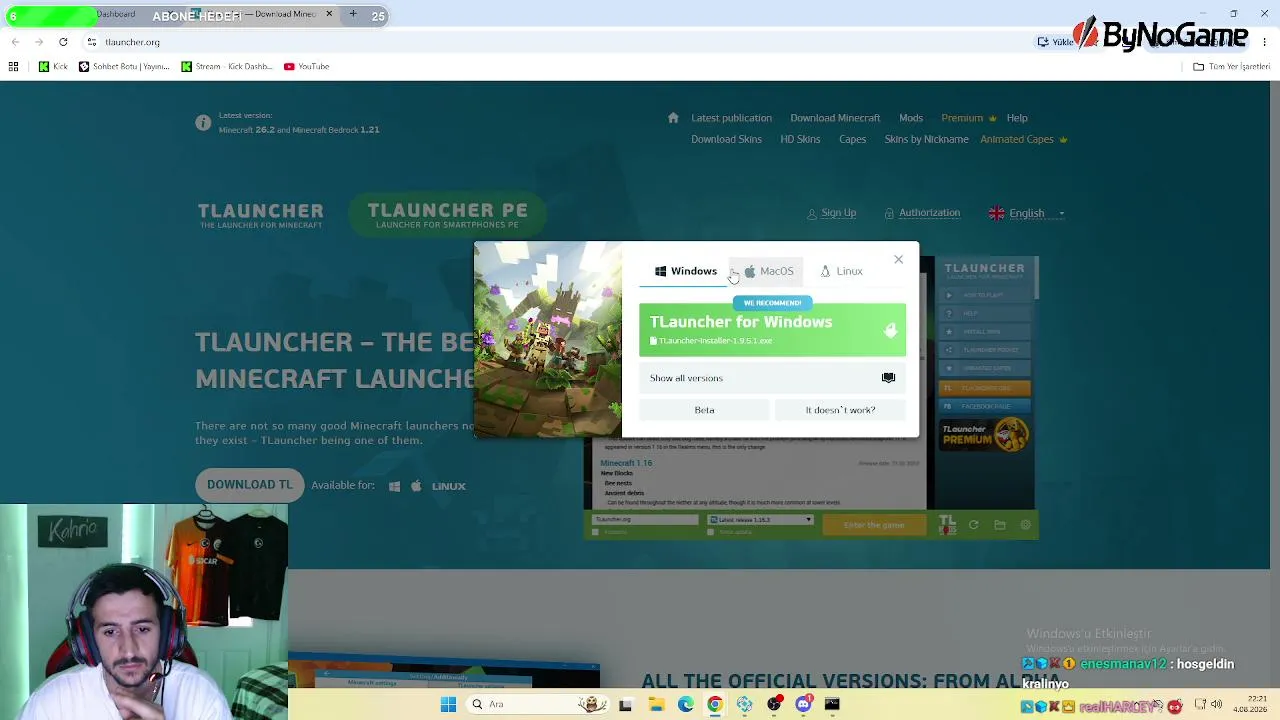Open Microsoft Edge from the taskbar
1280x720 pixels.
[x=685, y=704]
